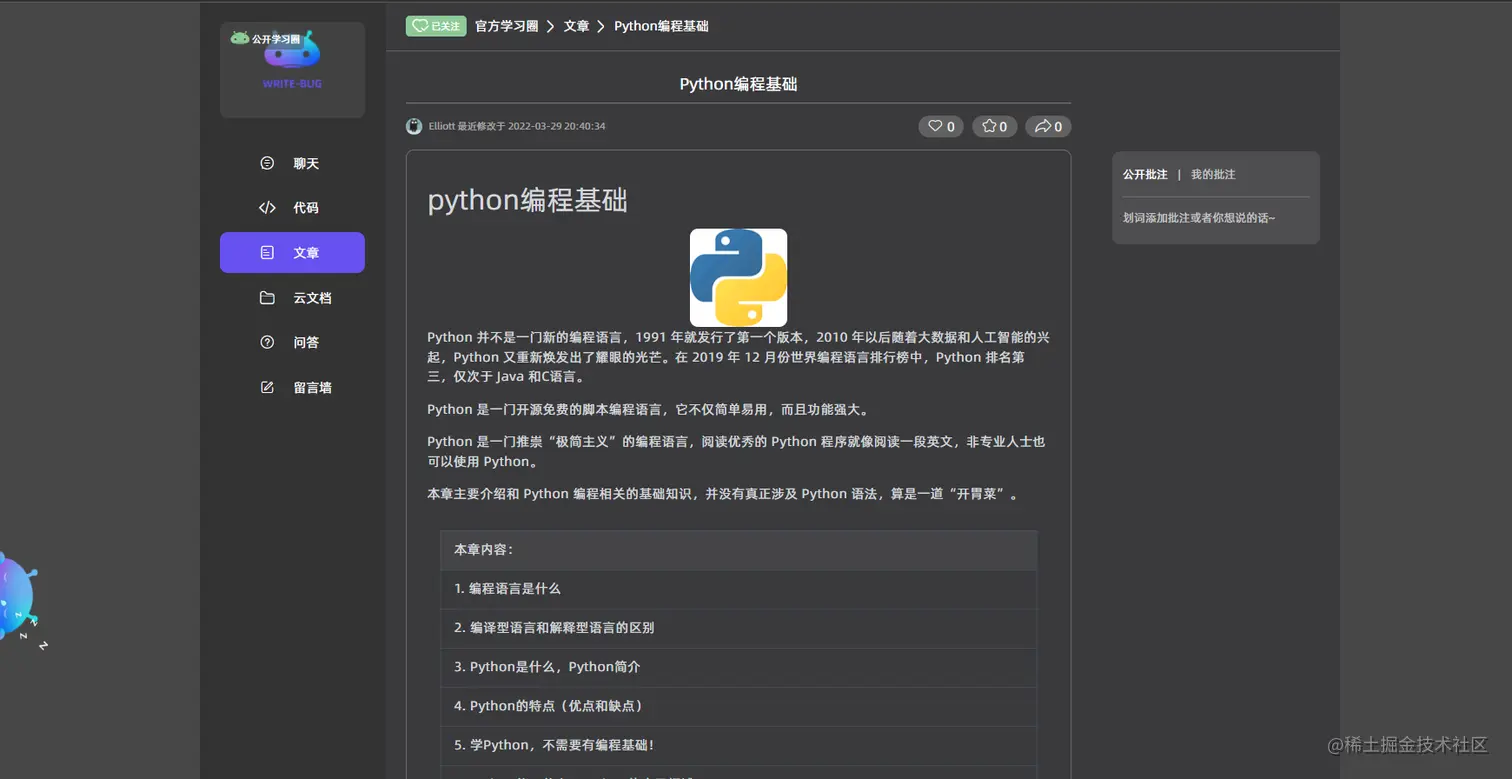Click the Python logo image in article
The height and width of the screenshot is (779, 1512).
tap(738, 277)
